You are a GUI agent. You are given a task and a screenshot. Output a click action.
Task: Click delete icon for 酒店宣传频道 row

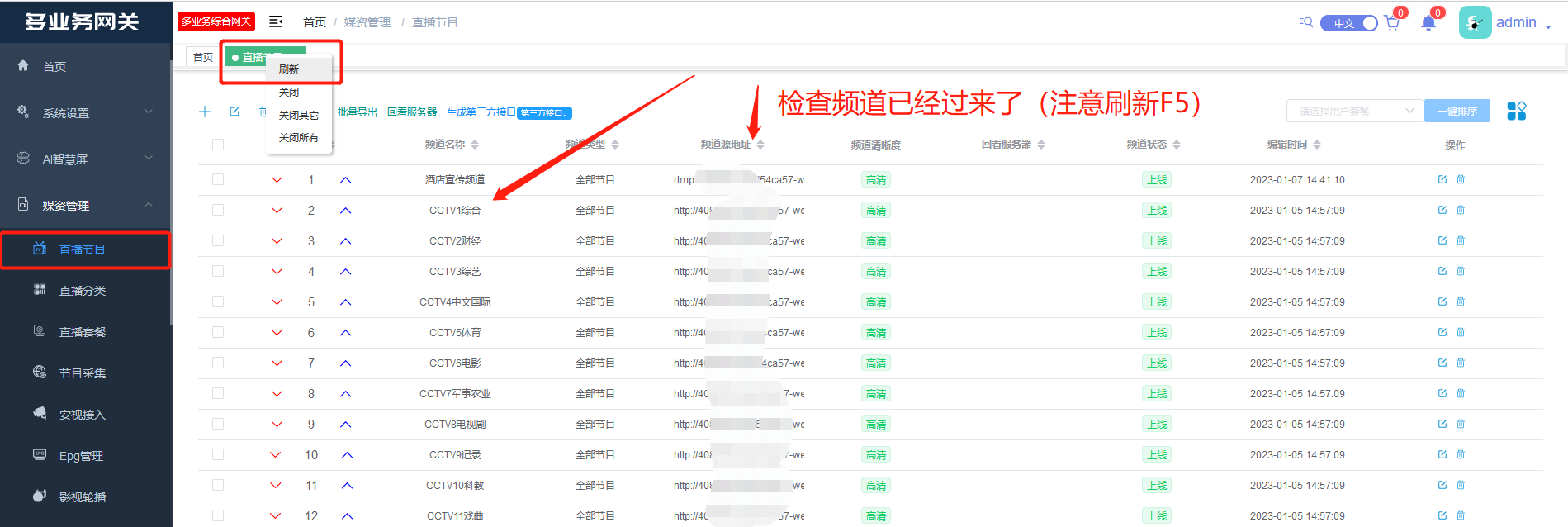[x=1461, y=179]
